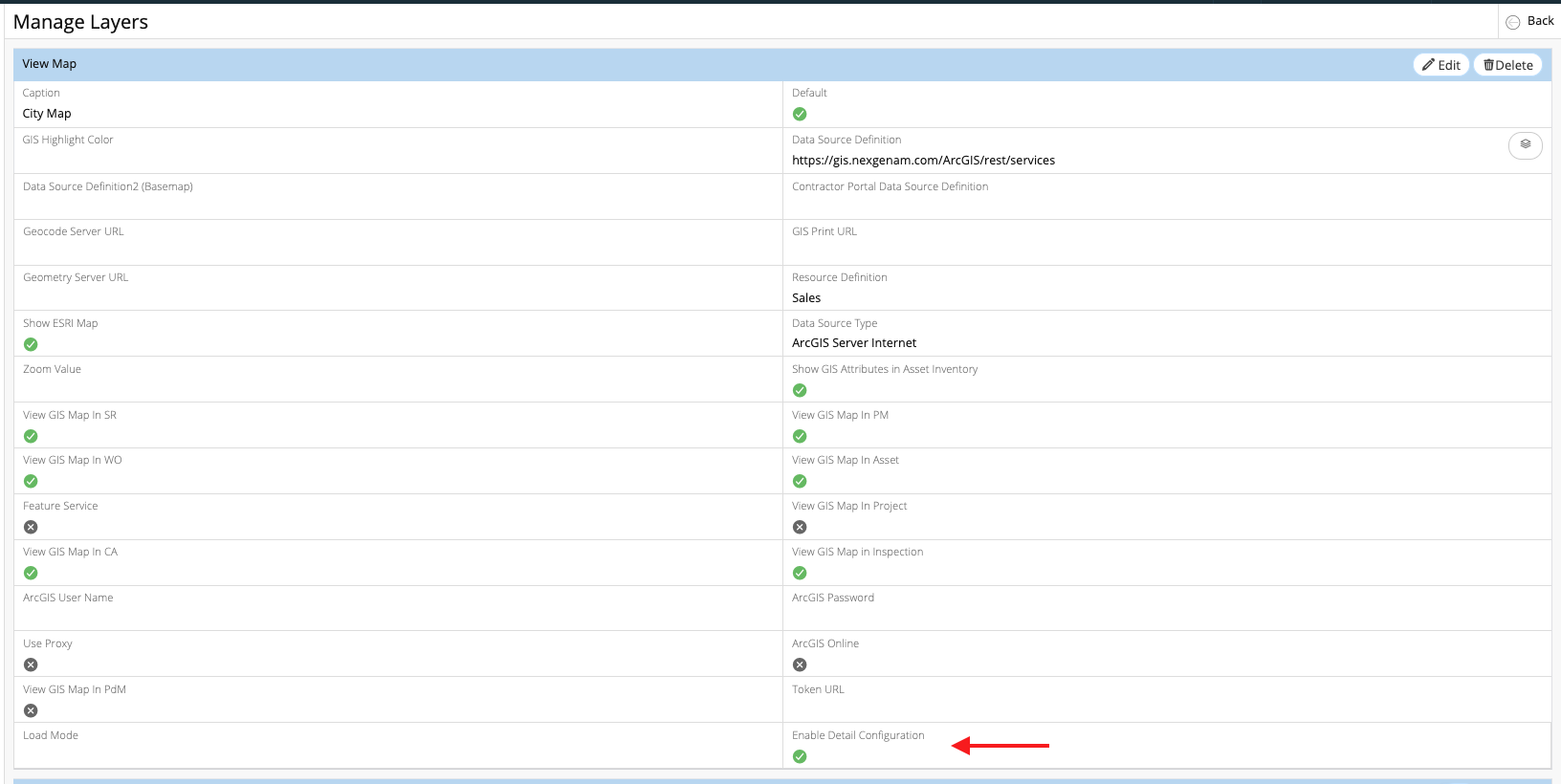Click the ArcGIS User Name label
Screen dimensions: 1561x784
[x=68, y=598]
